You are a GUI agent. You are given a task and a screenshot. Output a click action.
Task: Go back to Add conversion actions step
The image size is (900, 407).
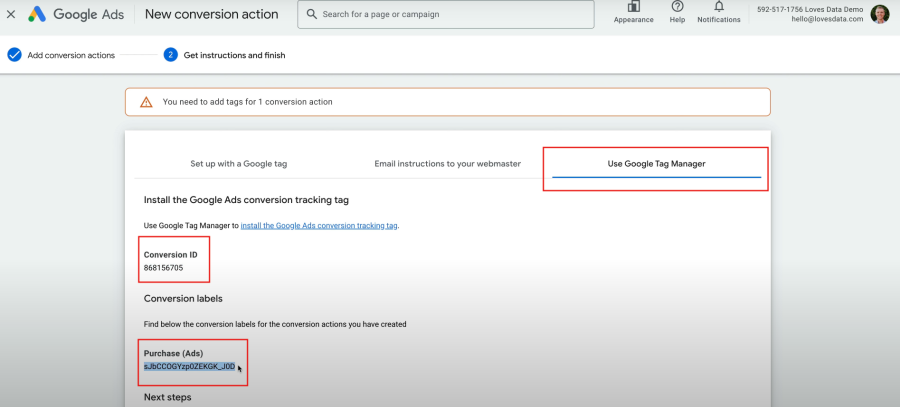tap(71, 55)
